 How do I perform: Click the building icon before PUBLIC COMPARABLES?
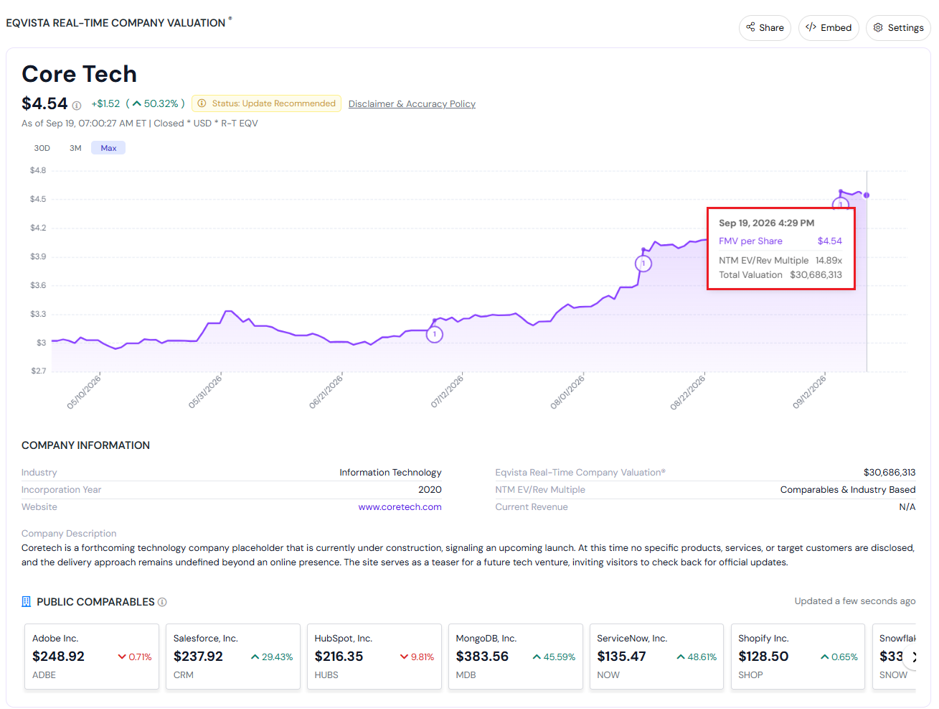26,602
